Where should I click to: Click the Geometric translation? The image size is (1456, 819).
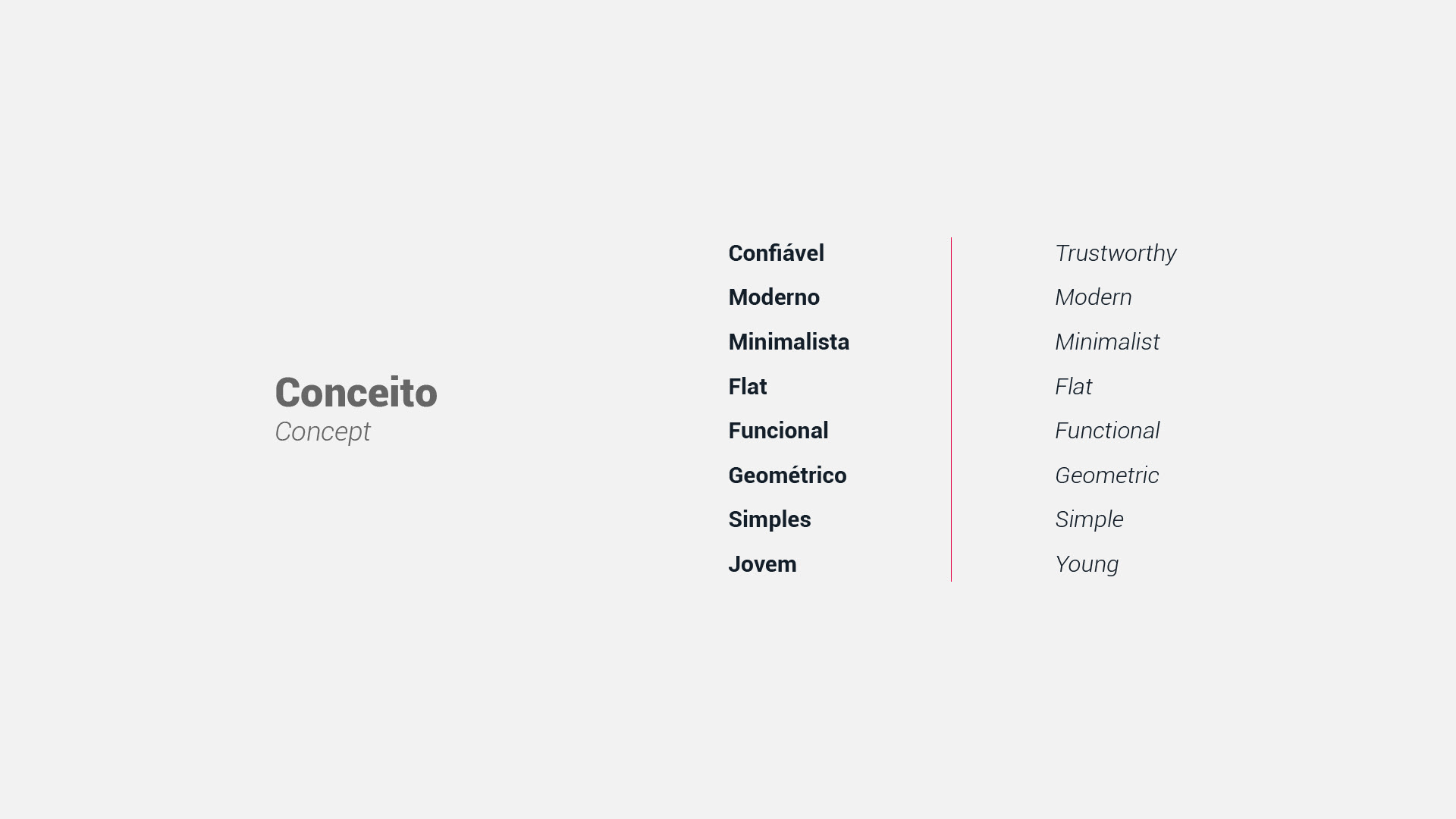(x=1106, y=475)
